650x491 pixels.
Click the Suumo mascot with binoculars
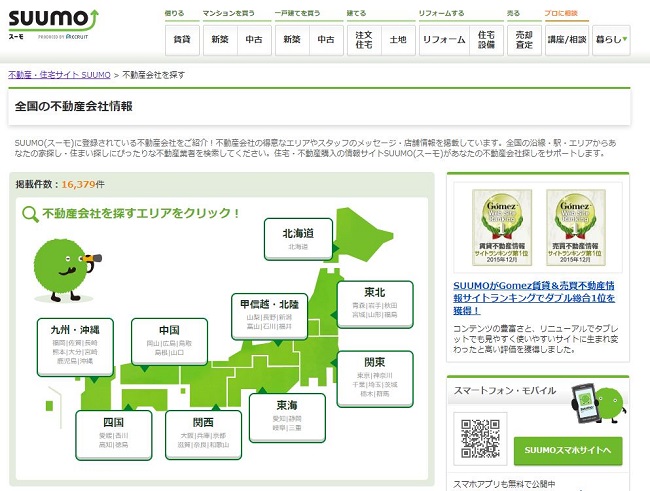pos(66,270)
